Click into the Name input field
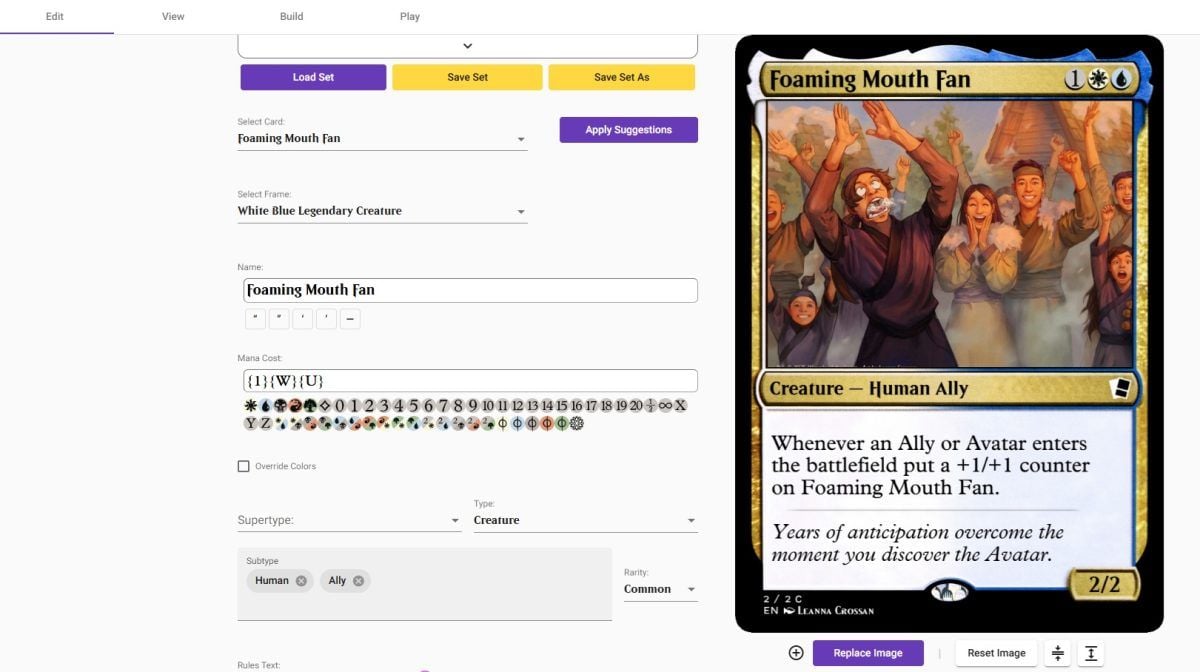This screenshot has width=1200, height=672. [x=470, y=290]
